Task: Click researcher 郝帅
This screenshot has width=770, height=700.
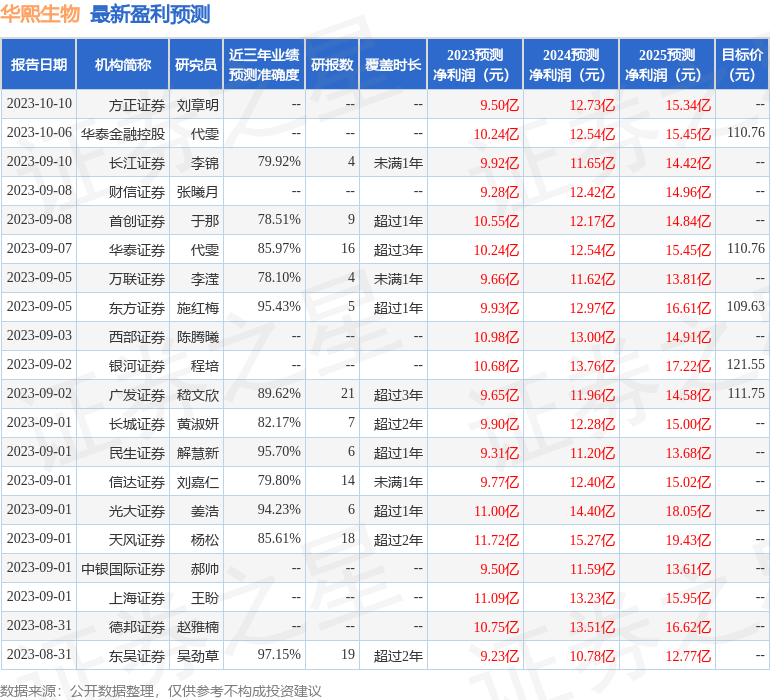Action: [205, 569]
